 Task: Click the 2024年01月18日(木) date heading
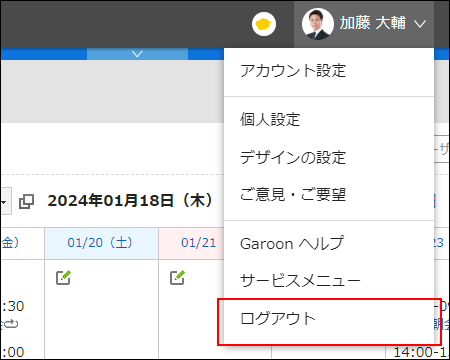click(130, 201)
